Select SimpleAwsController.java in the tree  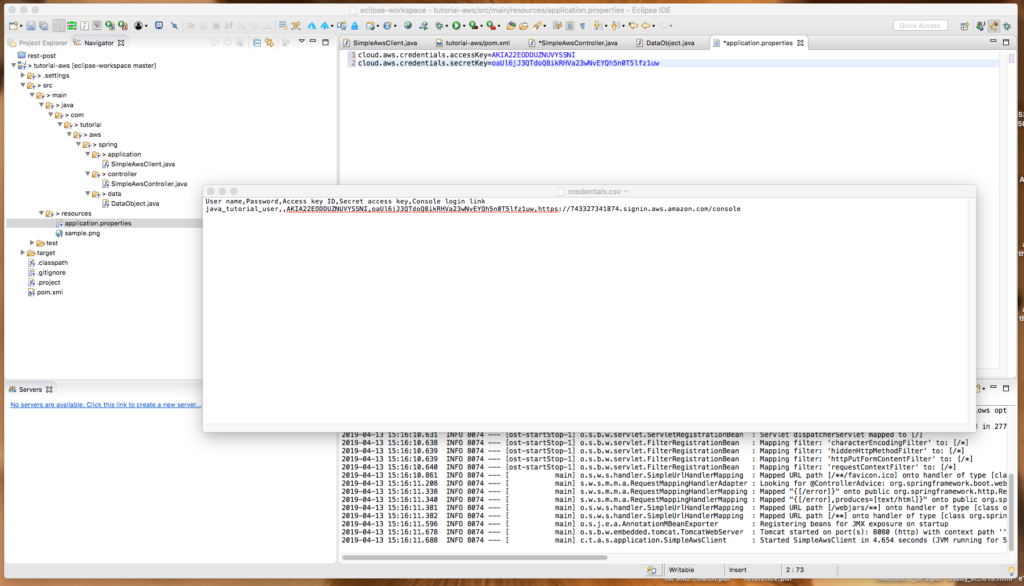click(148, 184)
